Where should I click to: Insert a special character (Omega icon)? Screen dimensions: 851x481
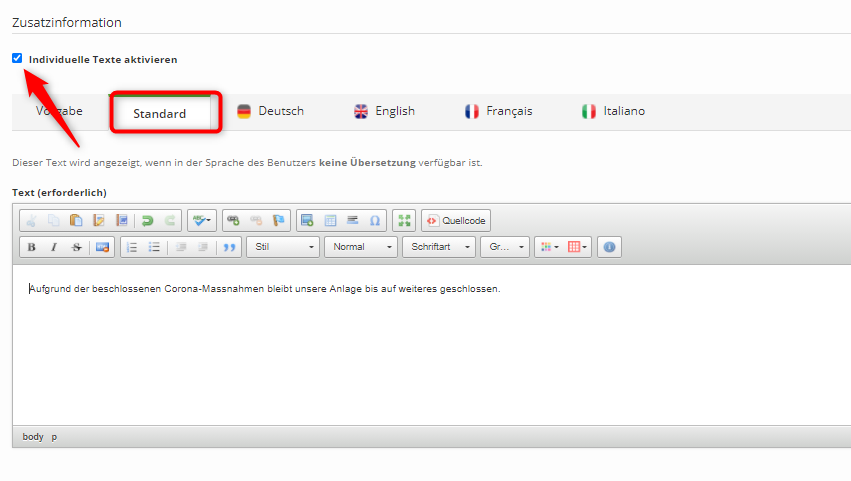375,220
